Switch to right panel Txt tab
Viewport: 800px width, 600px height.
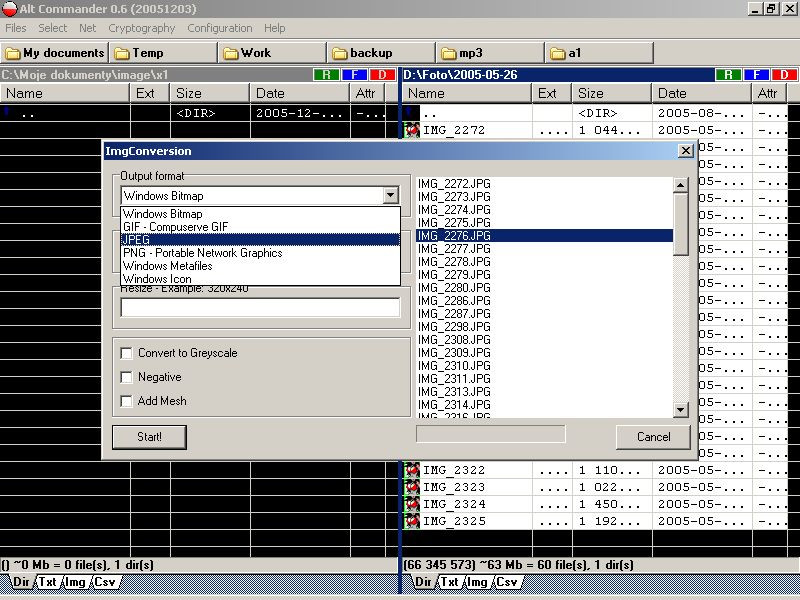449,582
